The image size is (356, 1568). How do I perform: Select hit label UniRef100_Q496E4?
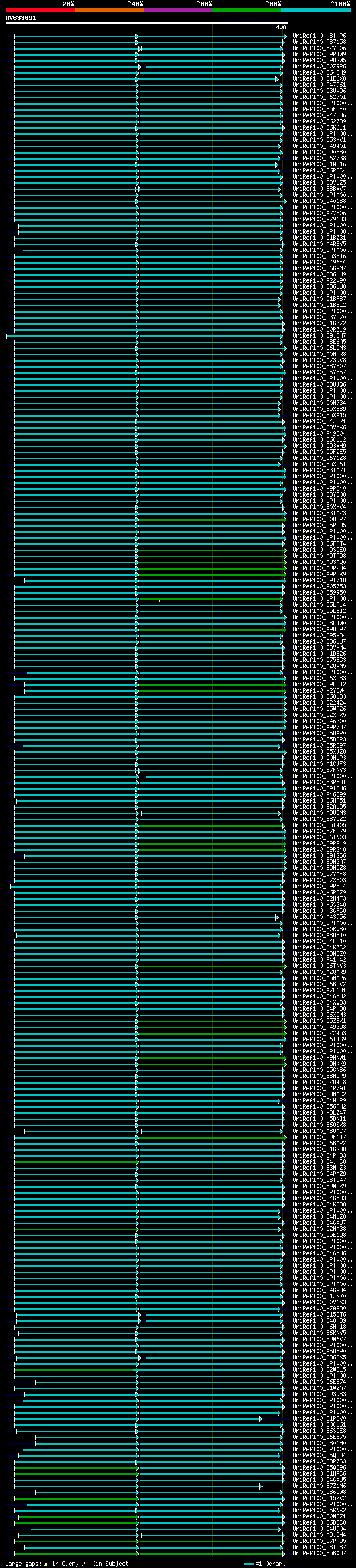pos(319,263)
